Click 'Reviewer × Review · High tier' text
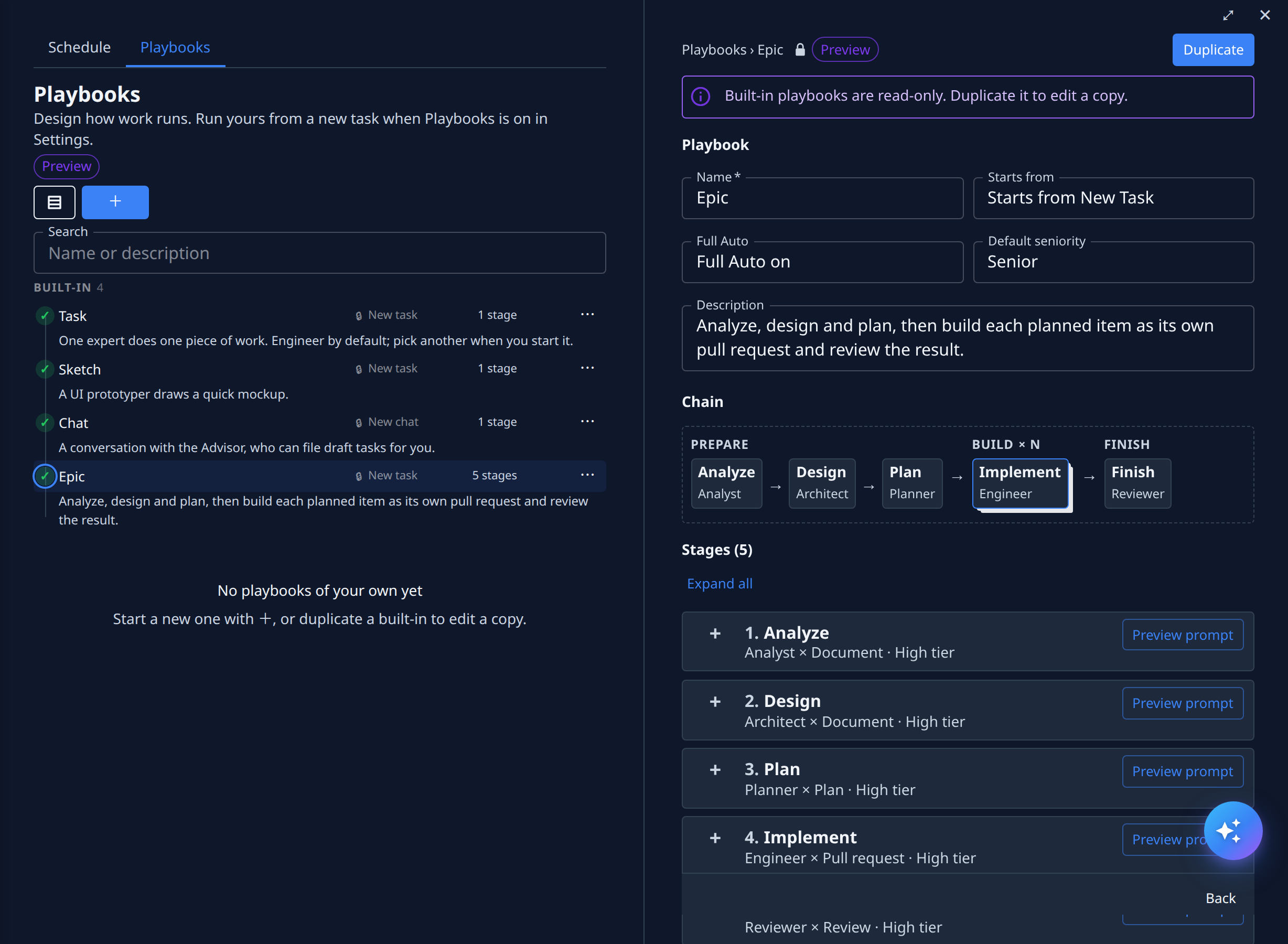 point(843,927)
